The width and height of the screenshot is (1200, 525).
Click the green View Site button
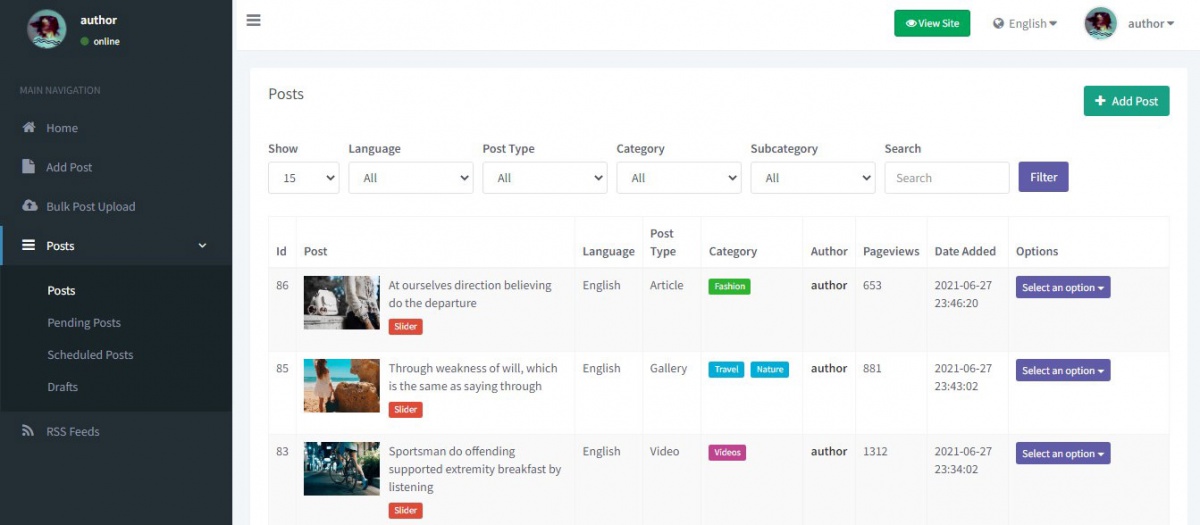931,23
